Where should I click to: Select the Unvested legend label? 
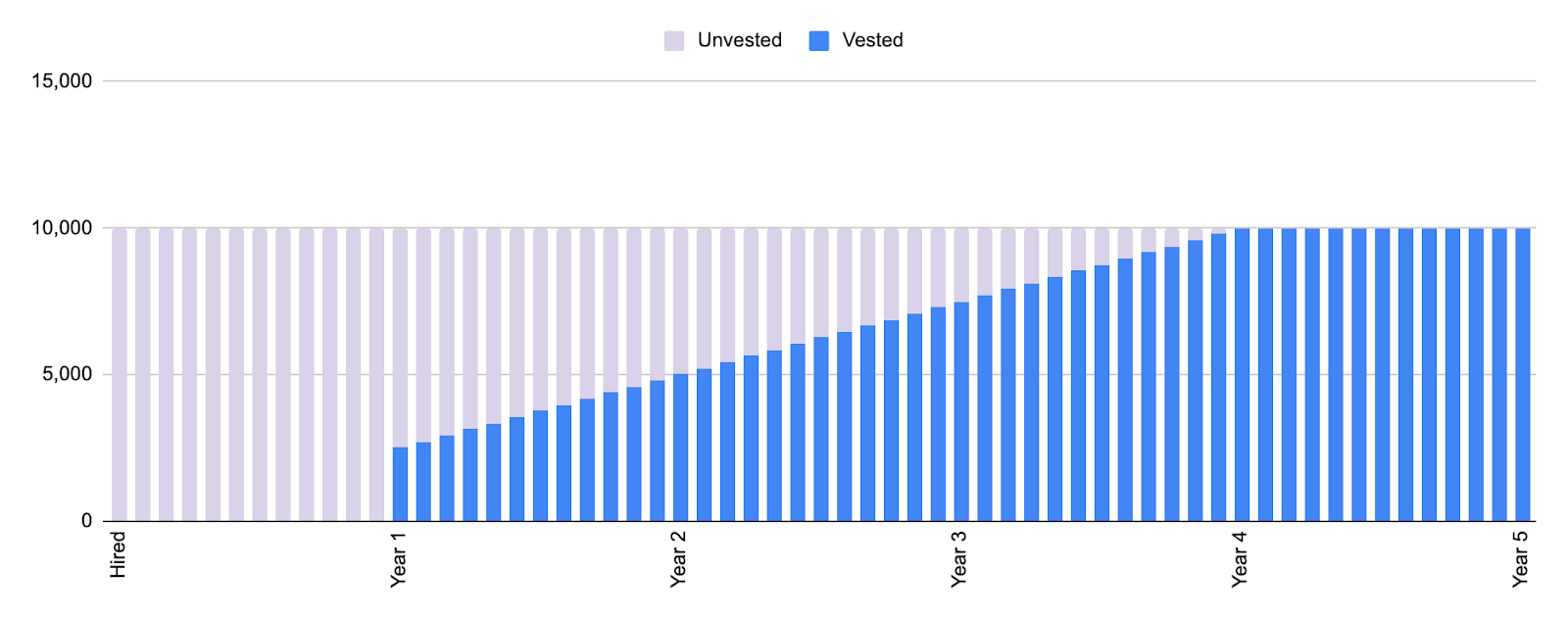[x=740, y=40]
